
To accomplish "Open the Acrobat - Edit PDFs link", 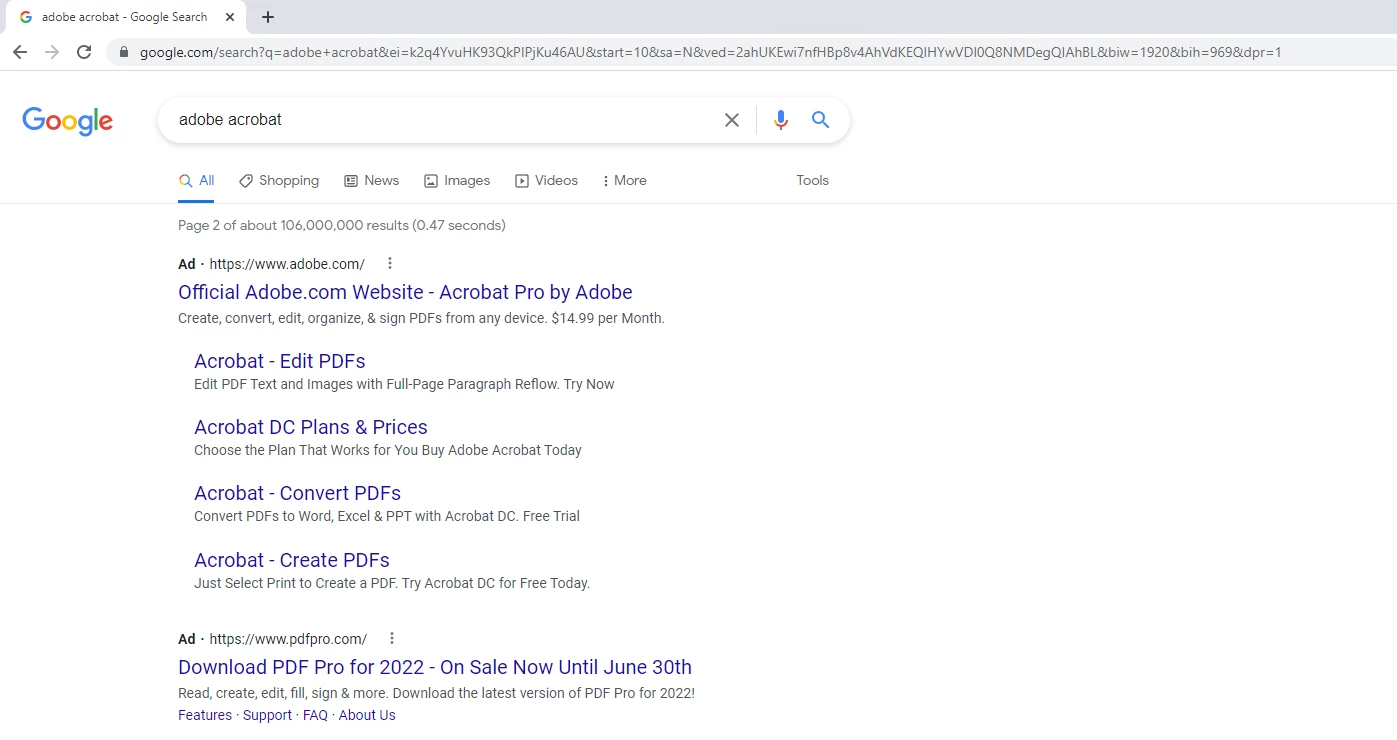I will point(280,361).
